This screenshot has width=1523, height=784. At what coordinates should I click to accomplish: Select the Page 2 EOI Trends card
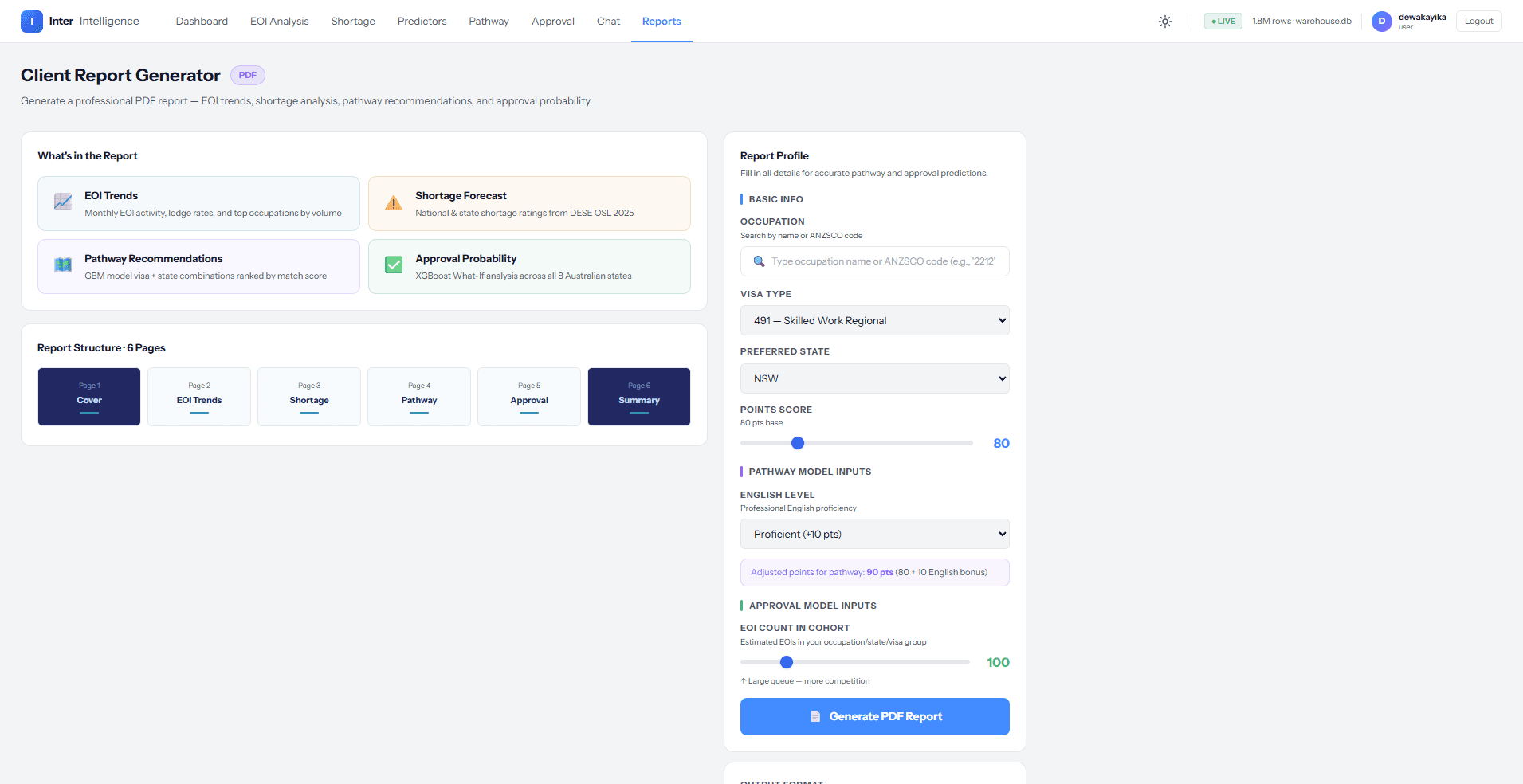coord(199,397)
